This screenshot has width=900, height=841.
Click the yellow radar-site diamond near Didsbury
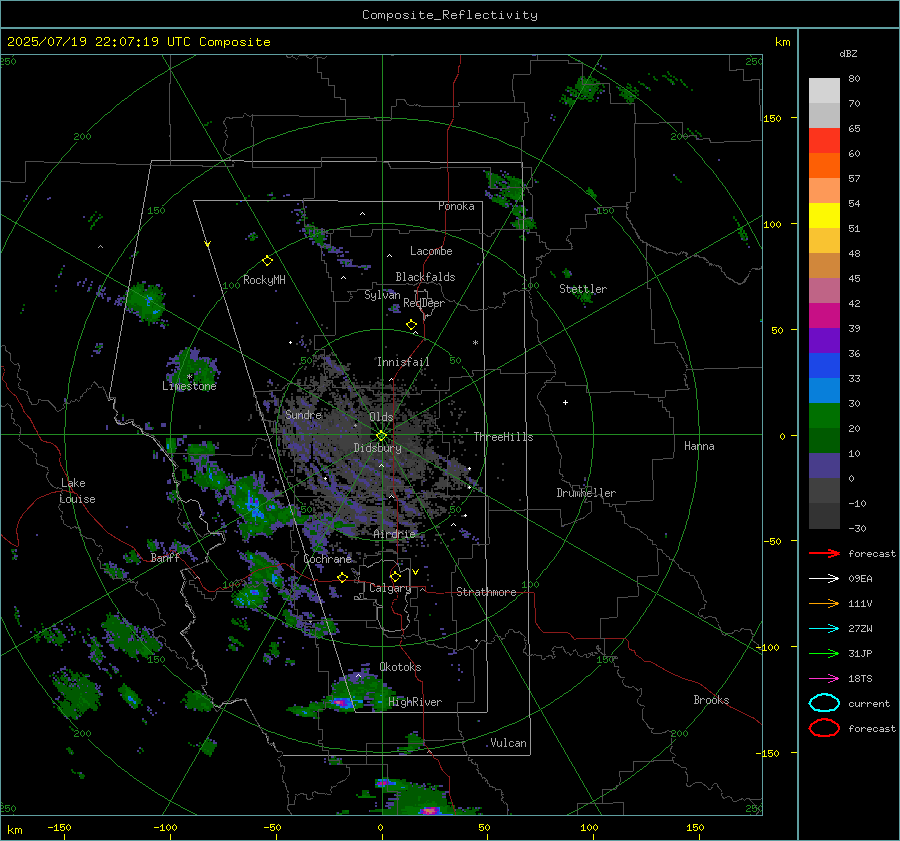[381, 436]
